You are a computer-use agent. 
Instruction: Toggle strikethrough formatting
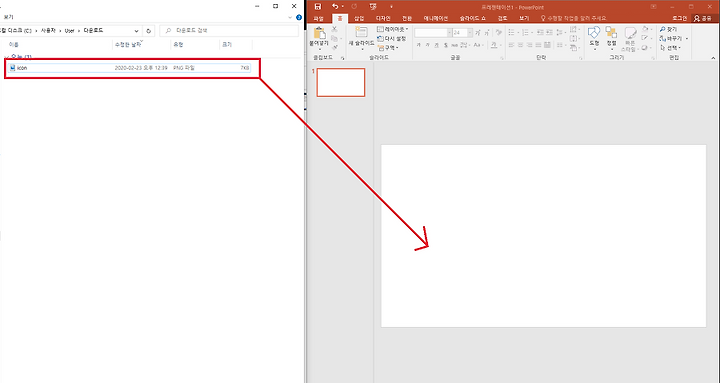[455, 45]
